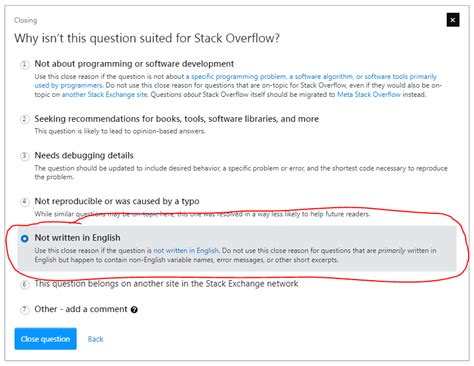
Task: Click Other - add a comment label
Action: 81,309
